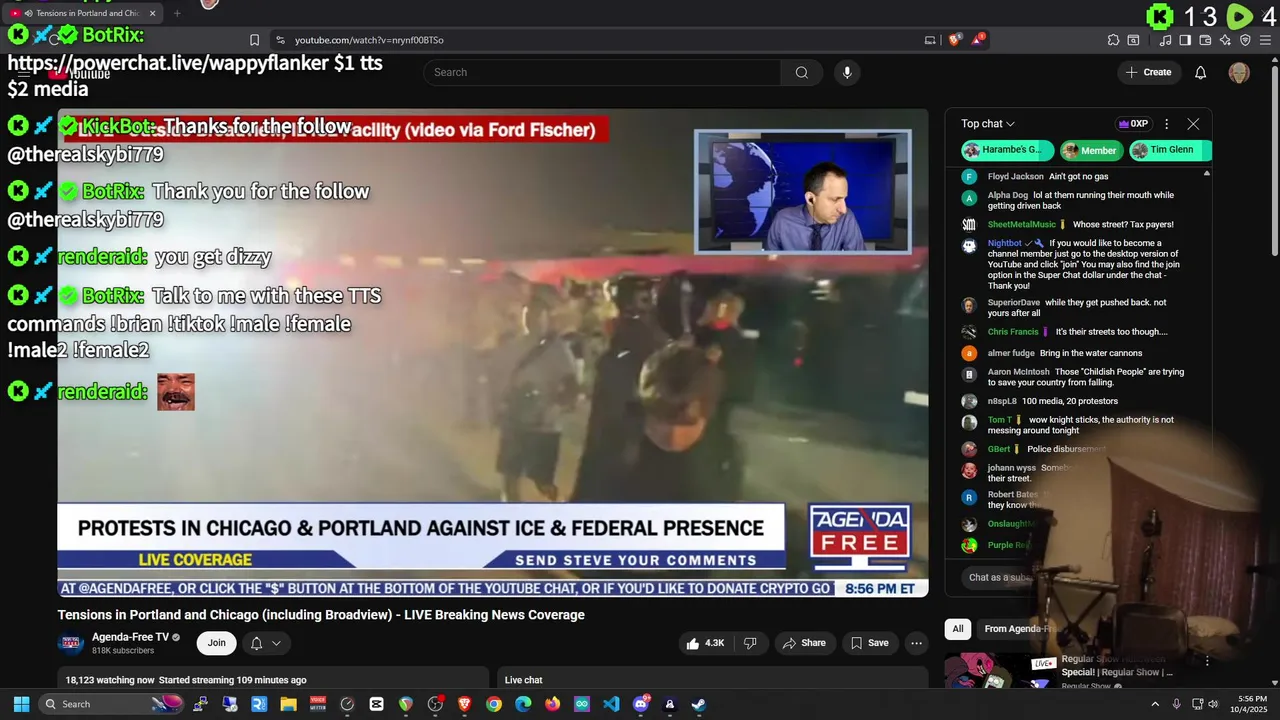This screenshot has width=1280, height=720.
Task: Open Brave VPN shield icon
Action: point(1245,40)
